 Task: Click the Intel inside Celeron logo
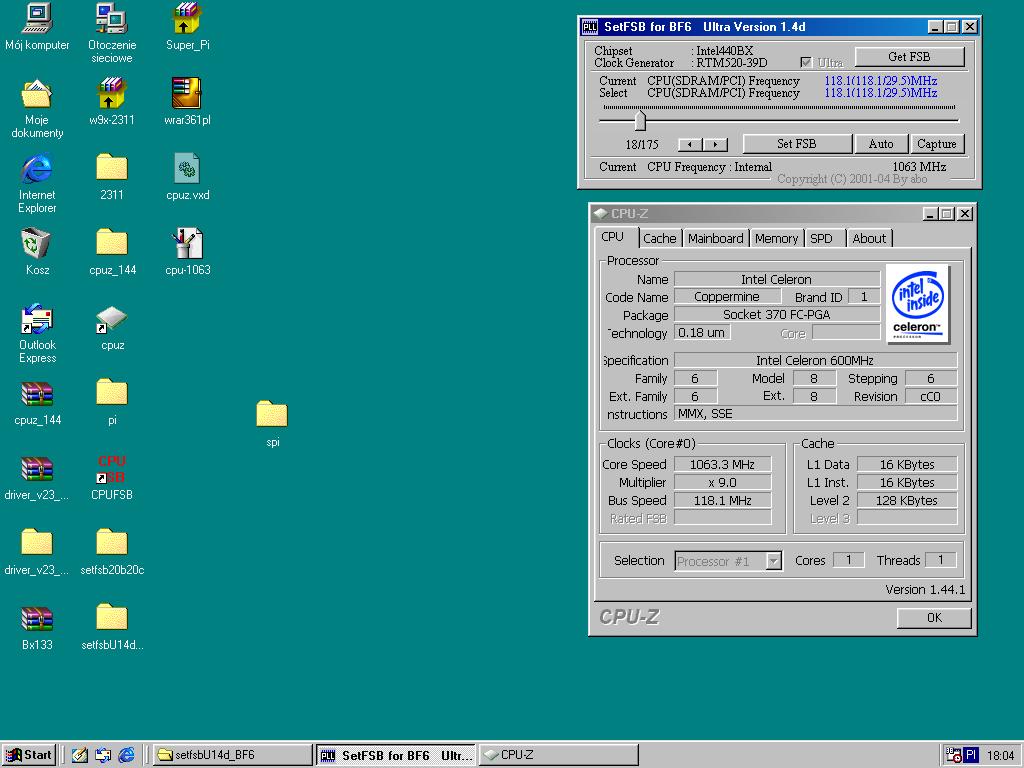tap(918, 304)
